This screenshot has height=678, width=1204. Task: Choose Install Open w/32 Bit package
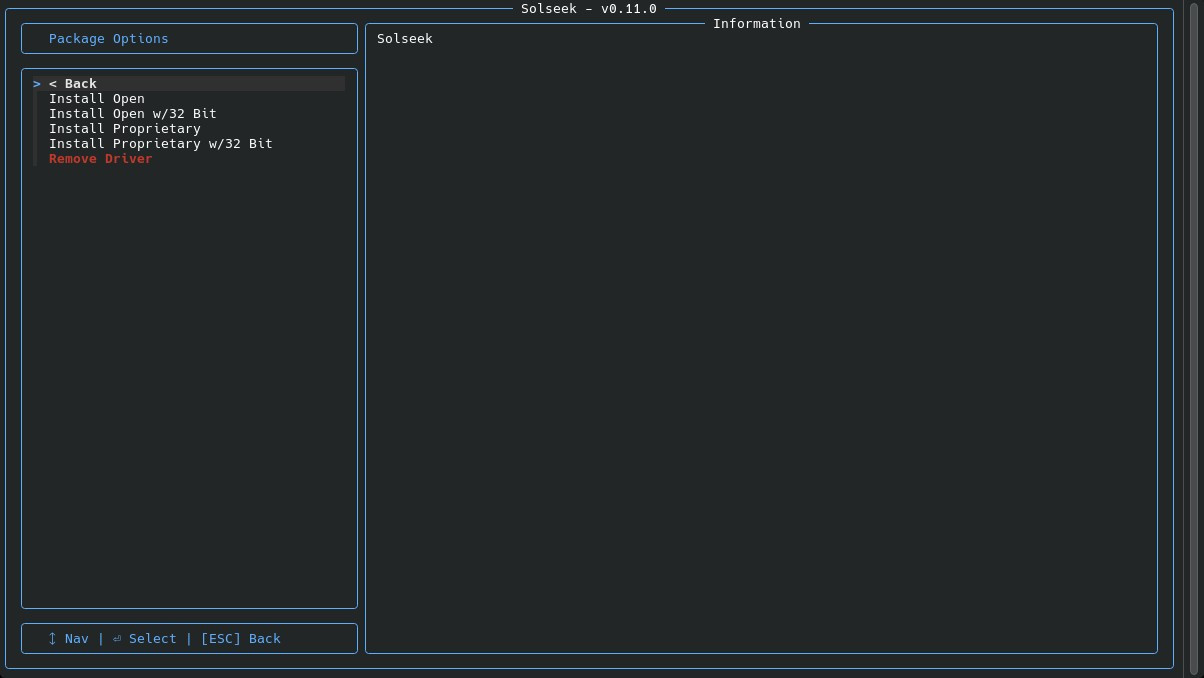pos(133,113)
